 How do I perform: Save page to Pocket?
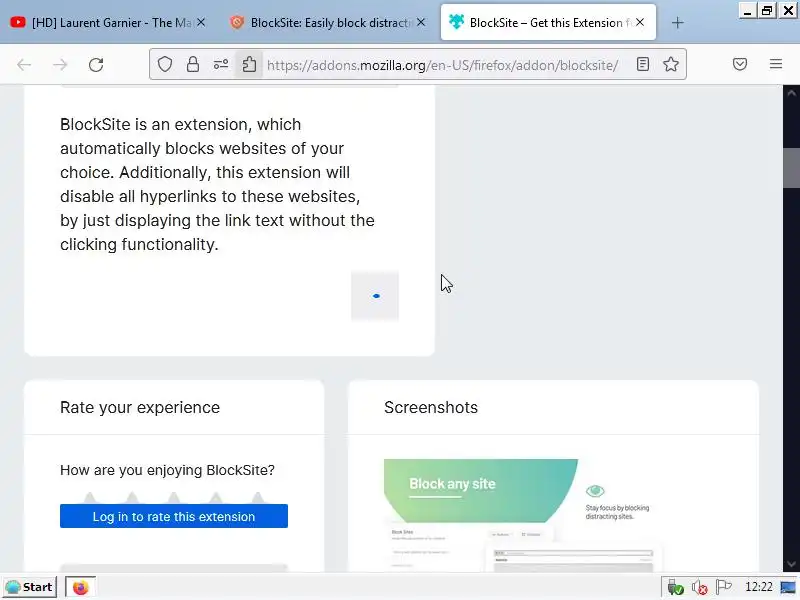tap(740, 64)
